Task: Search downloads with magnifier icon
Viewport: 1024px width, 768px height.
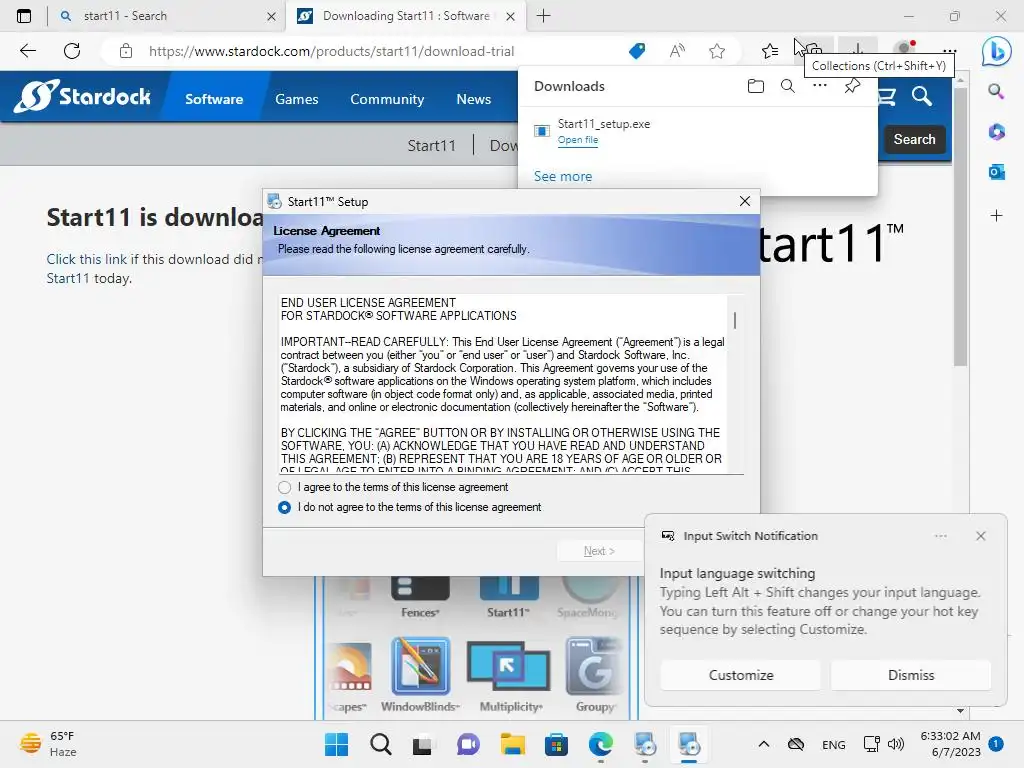Action: [x=788, y=86]
